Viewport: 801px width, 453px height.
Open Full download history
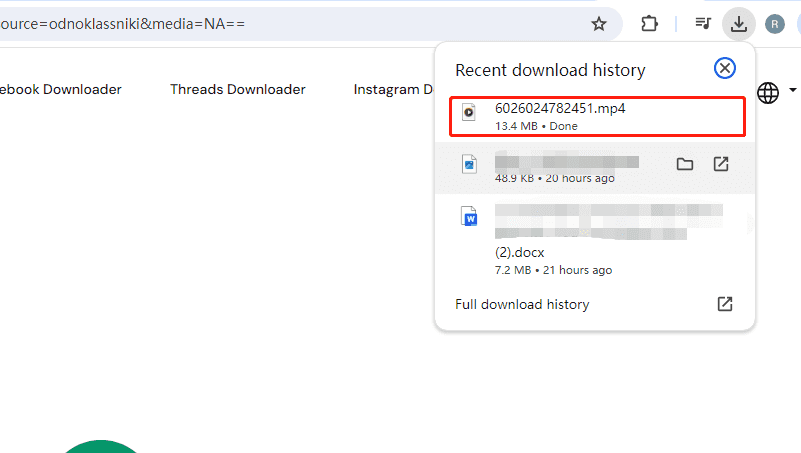pyautogui.click(x=522, y=304)
